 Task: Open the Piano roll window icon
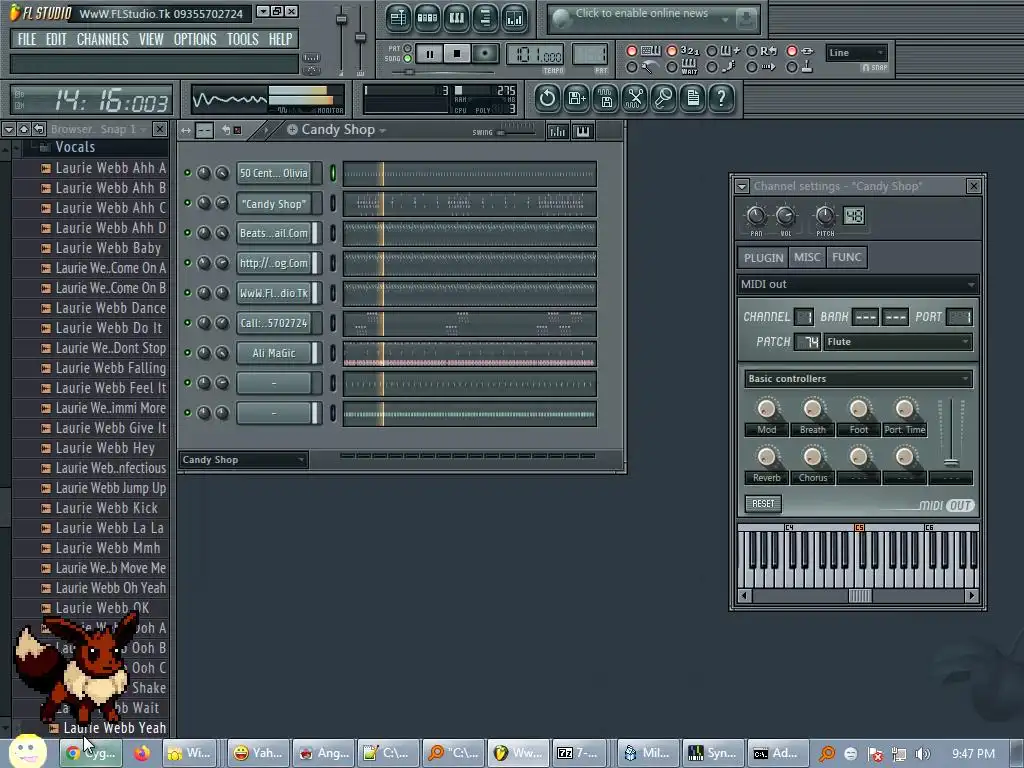pyautogui.click(x=456, y=18)
